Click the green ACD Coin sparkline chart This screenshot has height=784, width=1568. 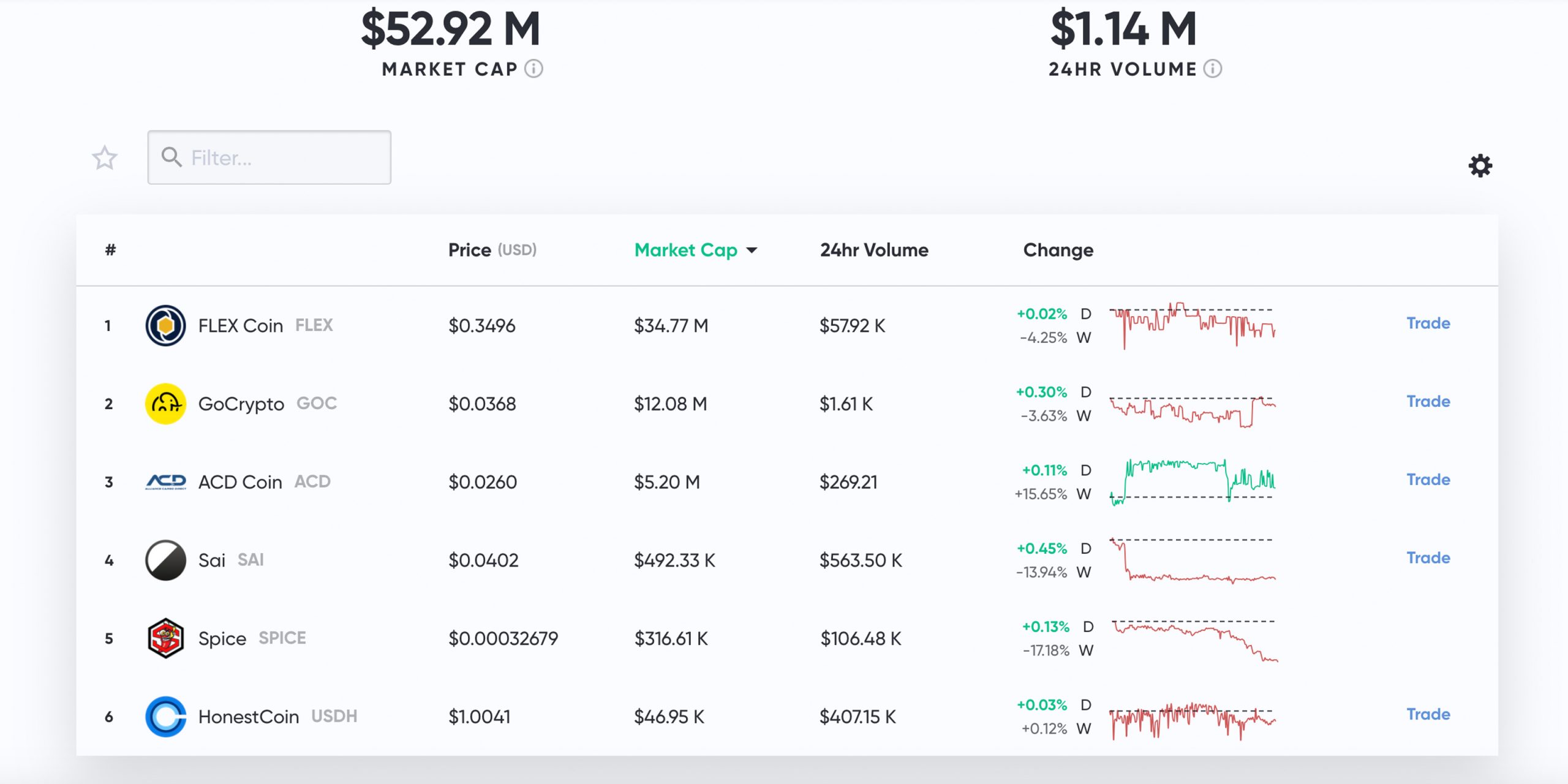click(x=1193, y=482)
